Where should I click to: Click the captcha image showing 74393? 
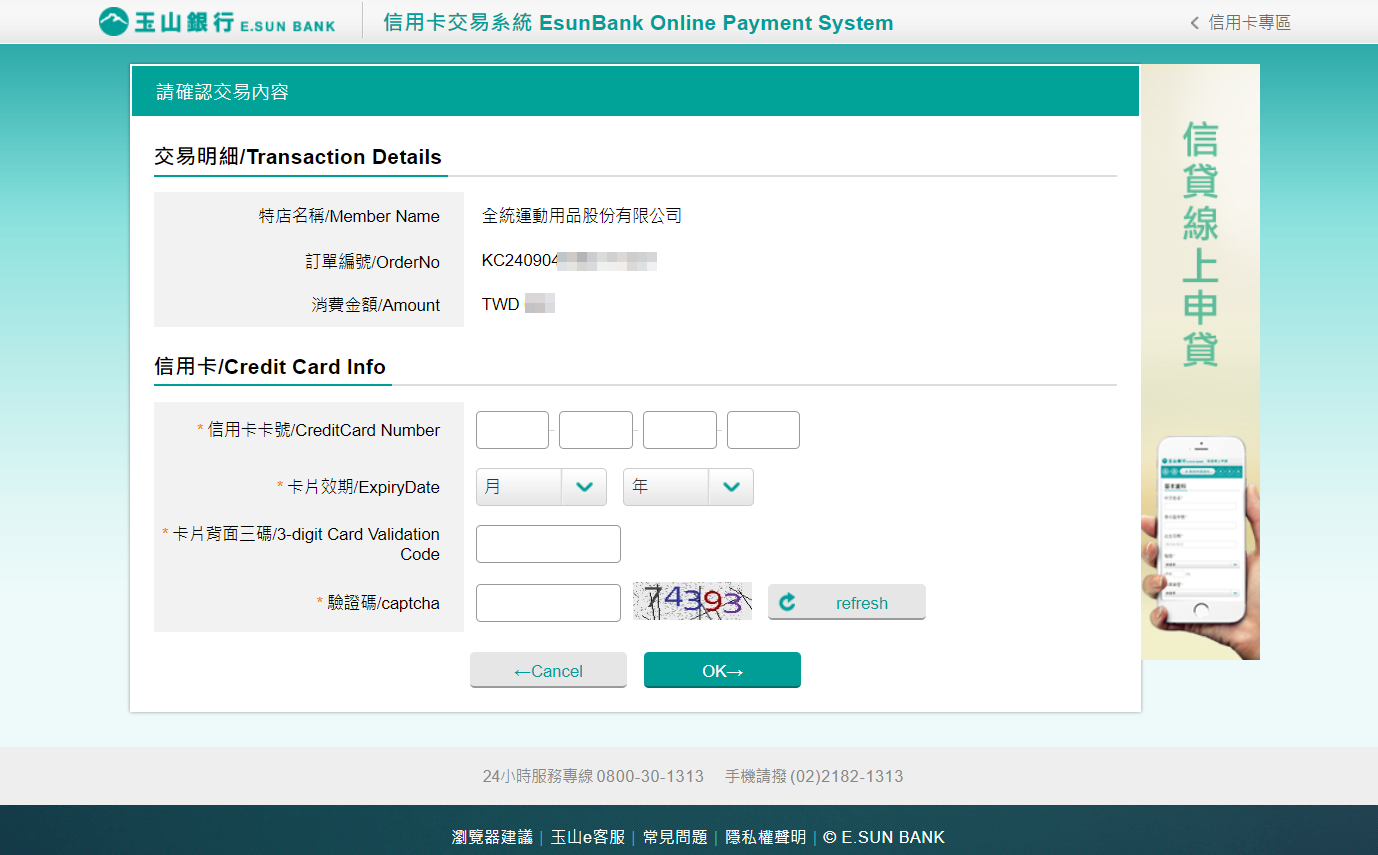coord(692,601)
